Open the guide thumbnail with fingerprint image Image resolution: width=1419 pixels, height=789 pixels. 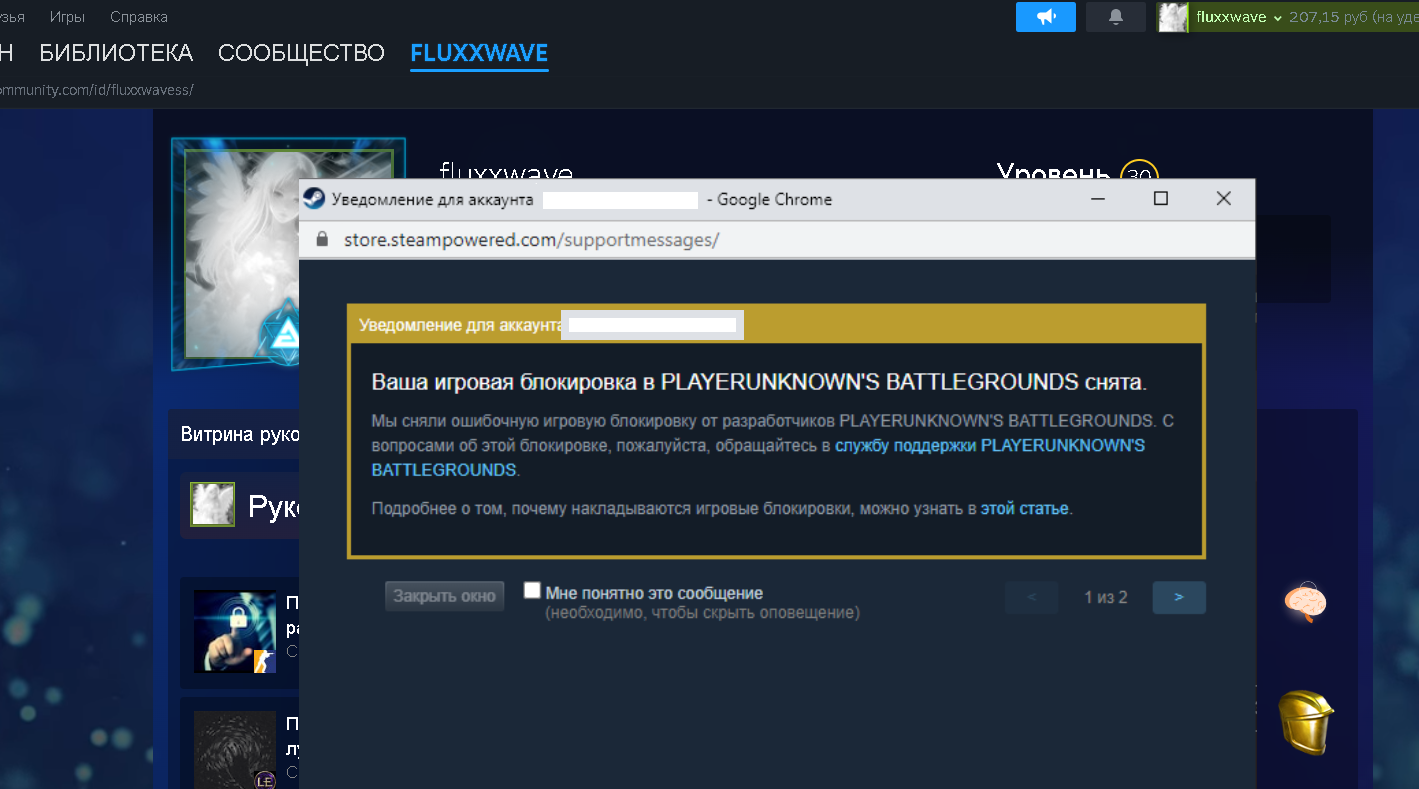(x=235, y=750)
